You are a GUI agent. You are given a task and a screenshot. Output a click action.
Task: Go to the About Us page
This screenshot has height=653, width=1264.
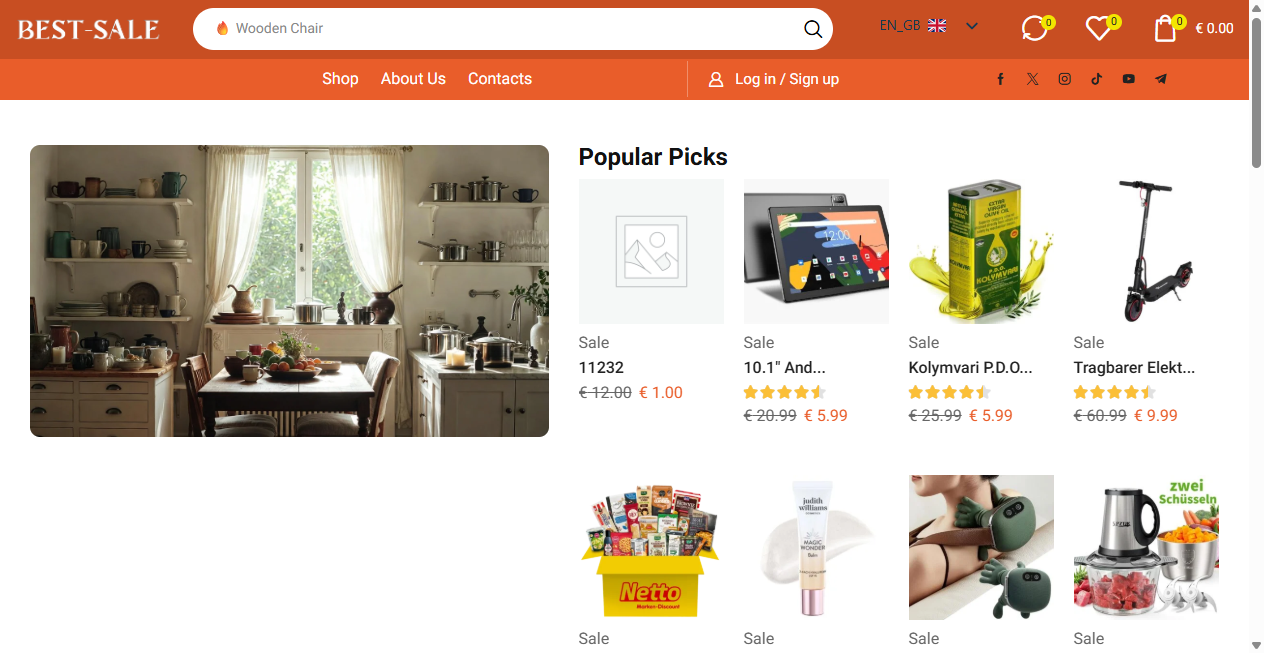(x=413, y=78)
